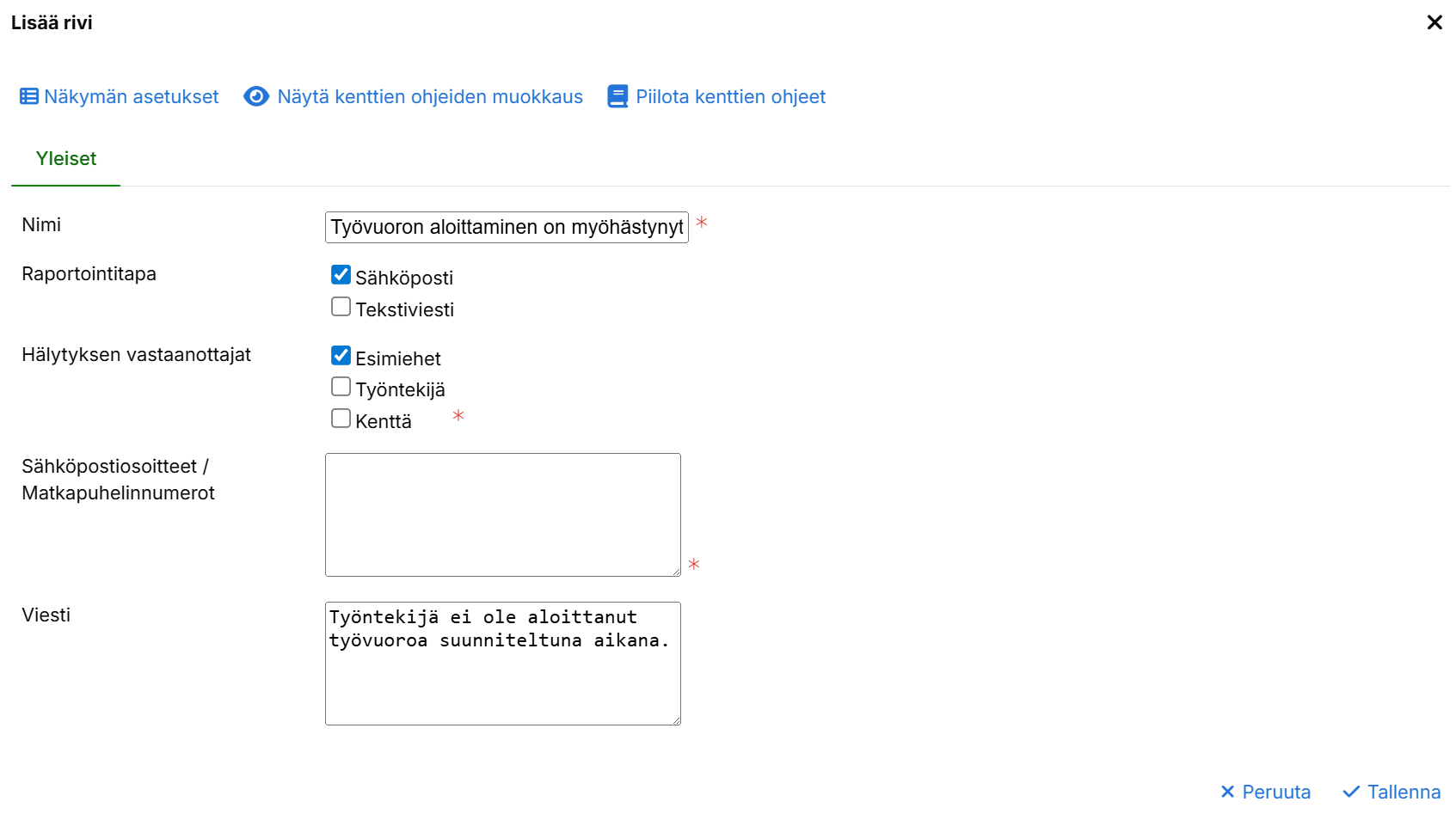Screen dimensions: 1456x814
Task: Click Näytä kenttien ohjeiden muokkaus link
Action: click(x=430, y=96)
